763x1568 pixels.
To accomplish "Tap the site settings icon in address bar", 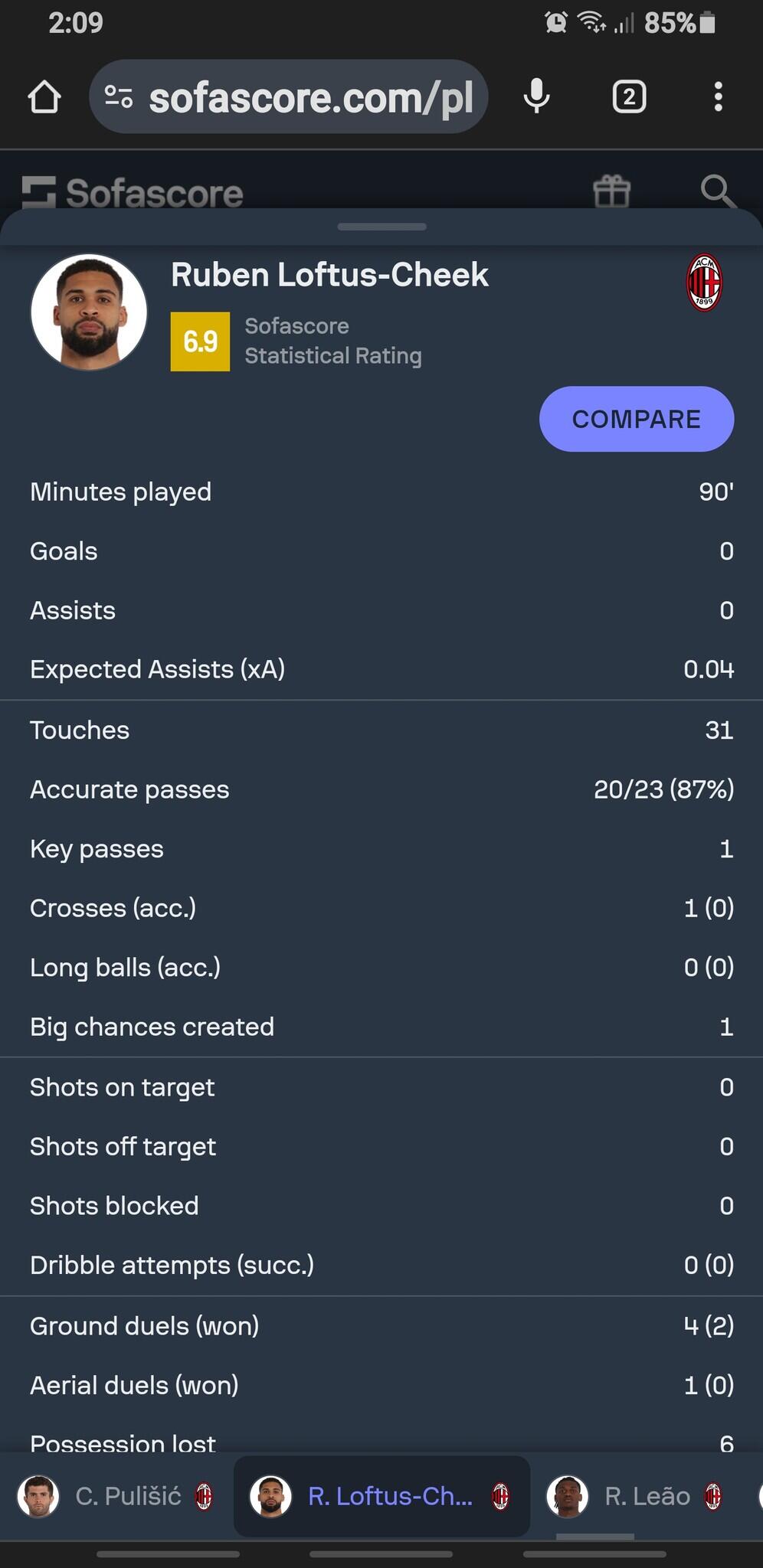I will point(119,97).
